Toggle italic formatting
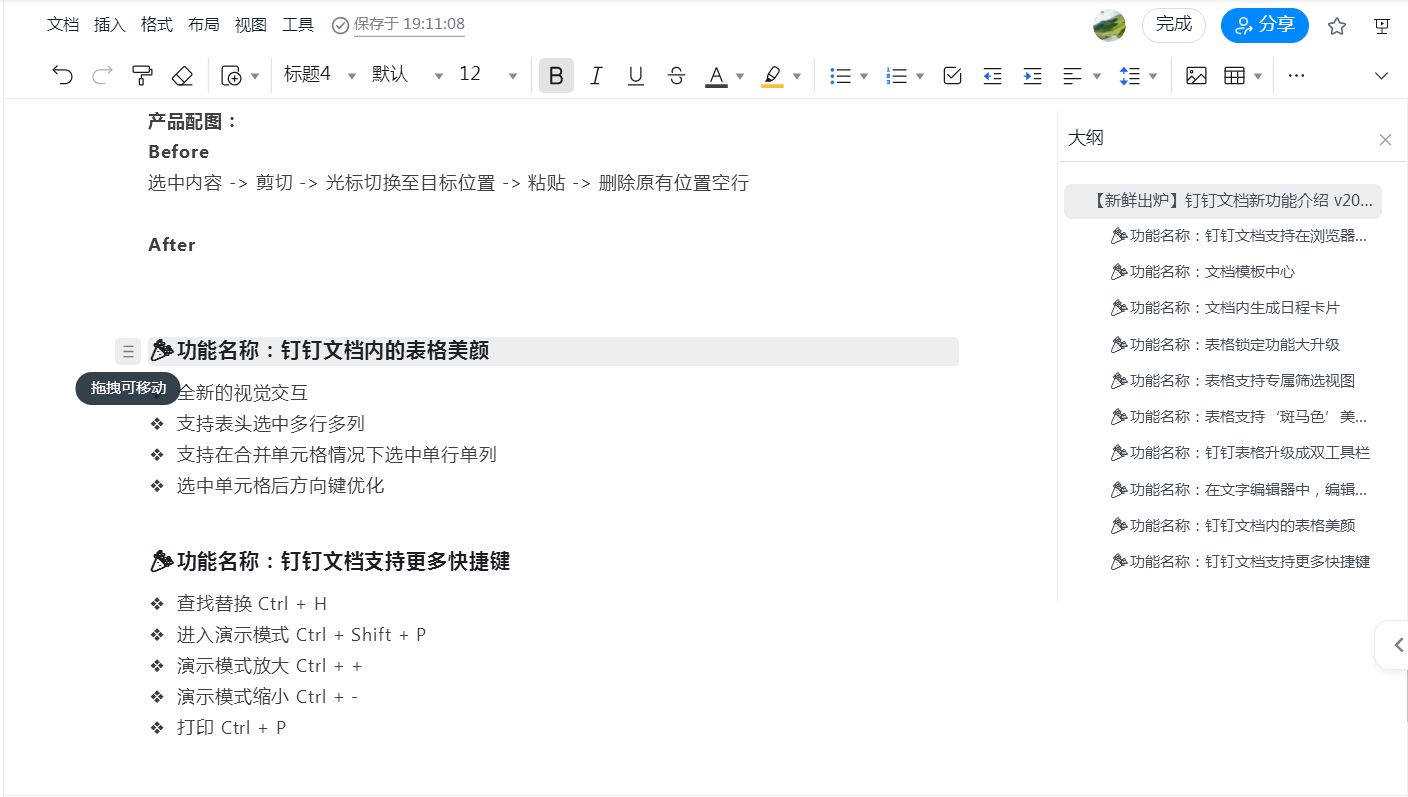The width and height of the screenshot is (1408, 797). 596,76
